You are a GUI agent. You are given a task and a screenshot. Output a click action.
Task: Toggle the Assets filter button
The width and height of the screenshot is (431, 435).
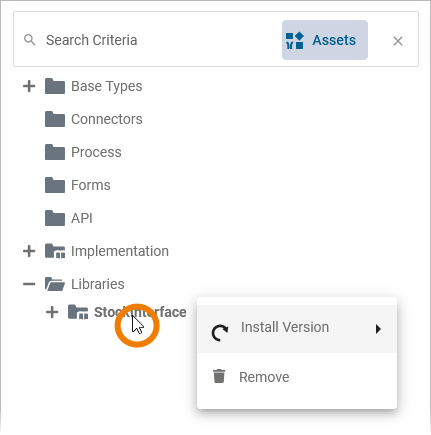pyautogui.click(x=325, y=40)
